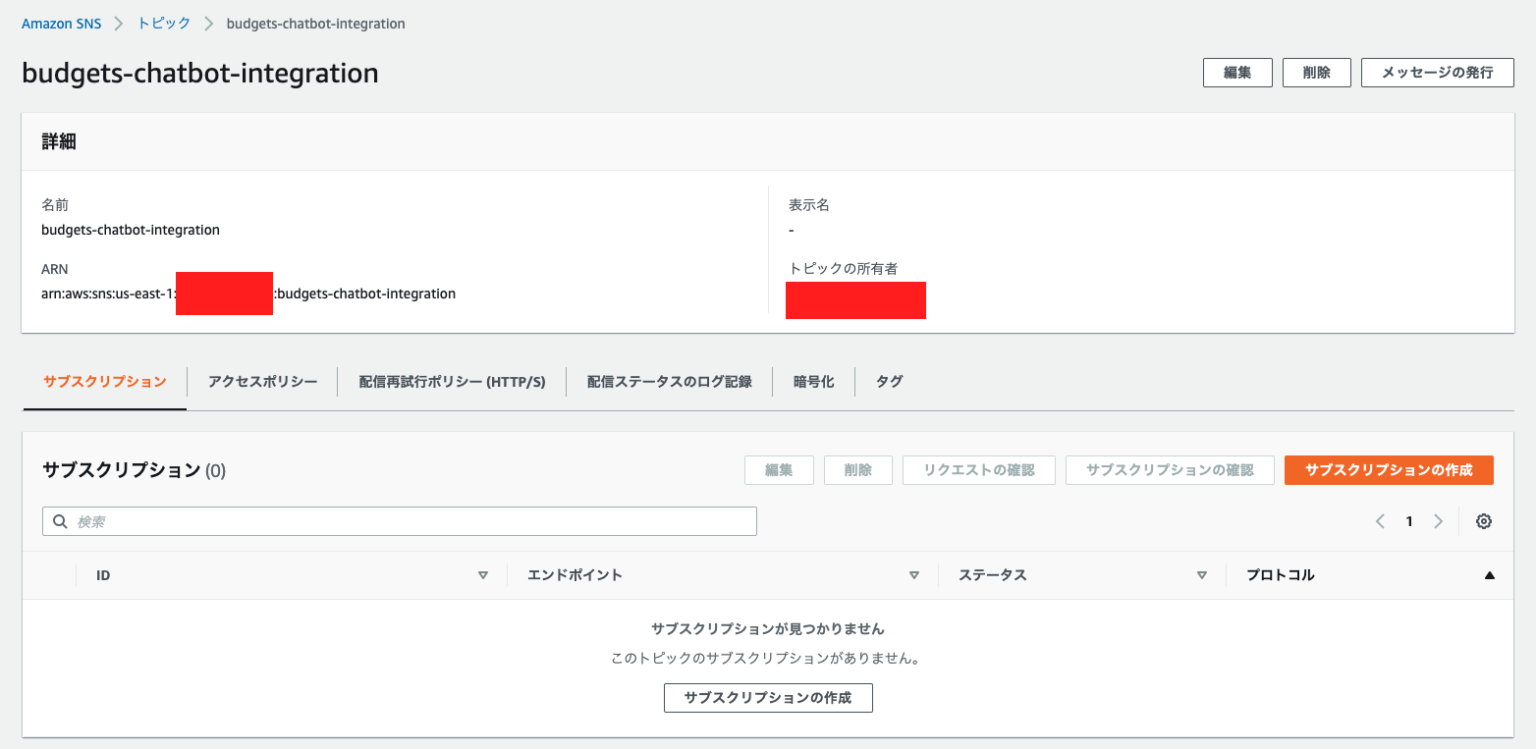1536x749 pixels.
Task: Click budgets-chatbot-integration in breadcrumb
Action: click(x=316, y=24)
